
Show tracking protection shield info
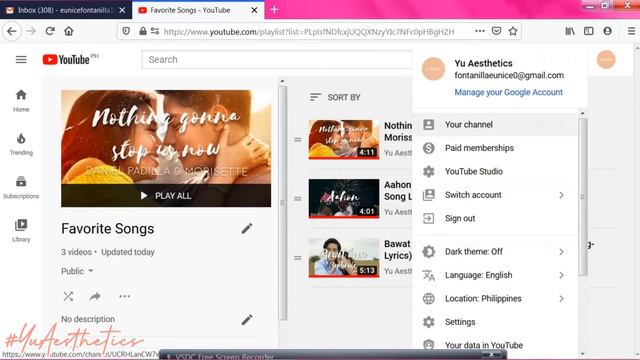click(x=126, y=31)
